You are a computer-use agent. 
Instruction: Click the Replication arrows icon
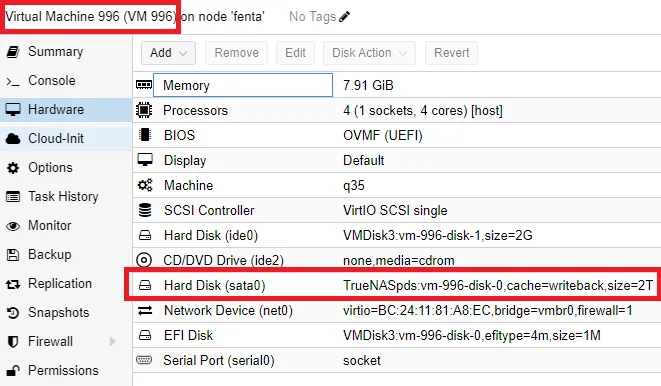(x=13, y=284)
